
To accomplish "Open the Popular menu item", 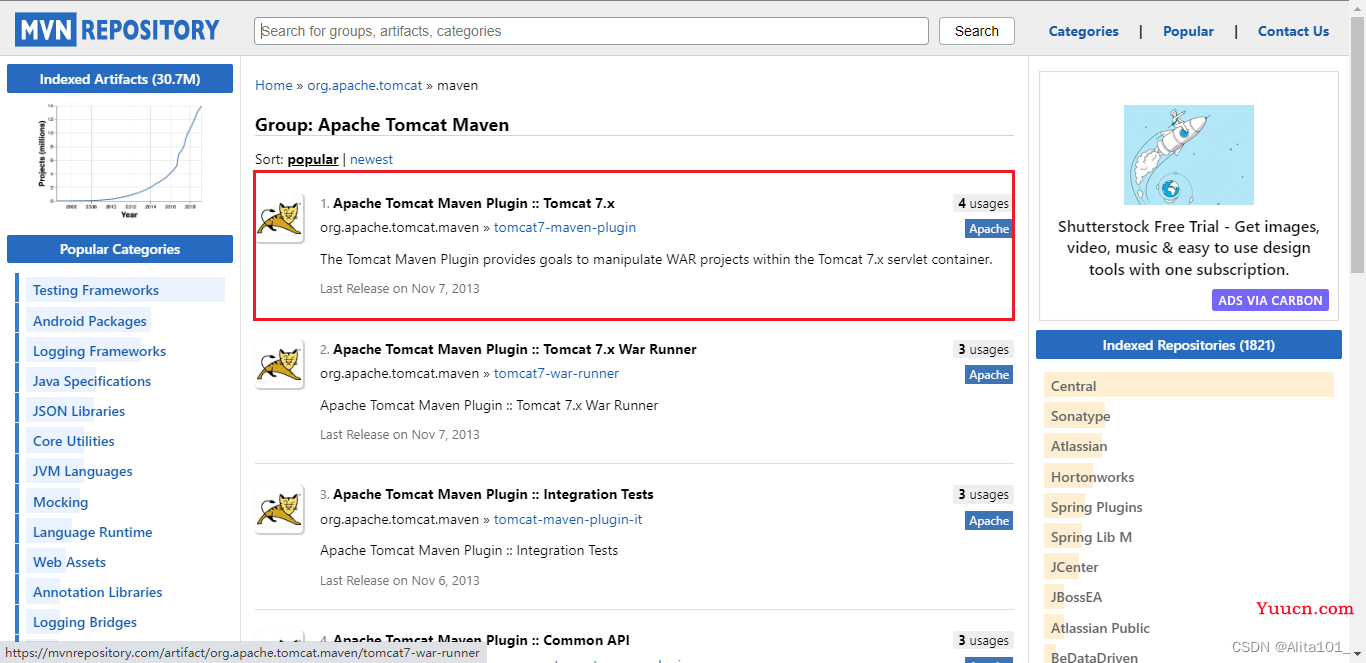I will 1188,31.
